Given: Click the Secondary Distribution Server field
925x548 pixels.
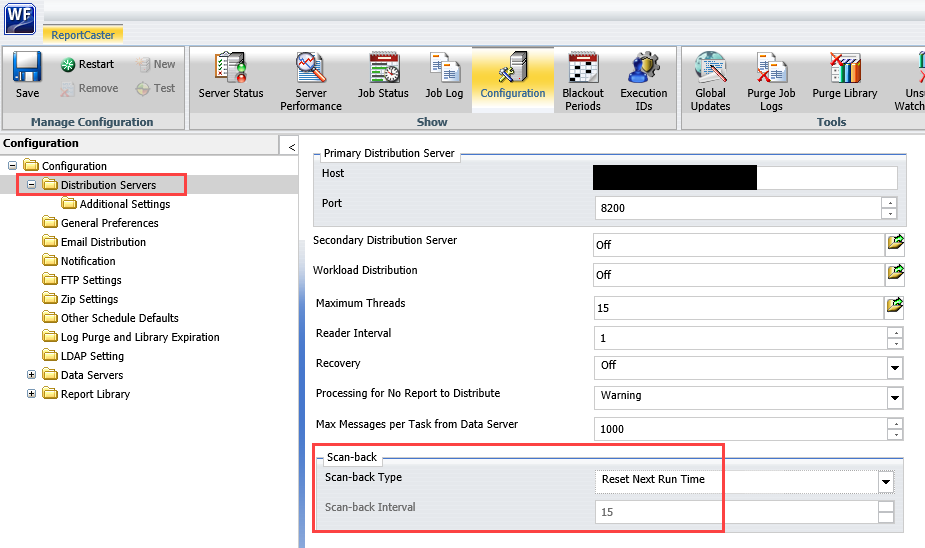Looking at the screenshot, I should [739, 245].
